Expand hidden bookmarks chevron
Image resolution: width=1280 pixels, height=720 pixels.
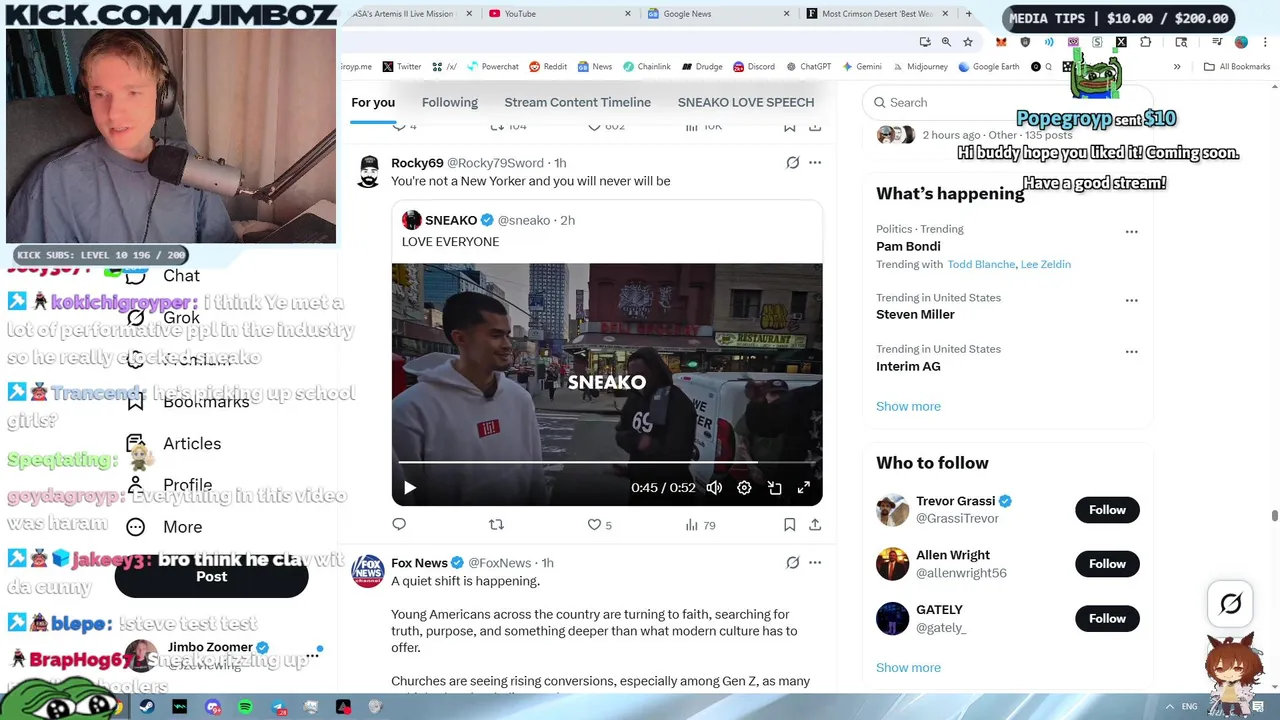coord(1177,67)
